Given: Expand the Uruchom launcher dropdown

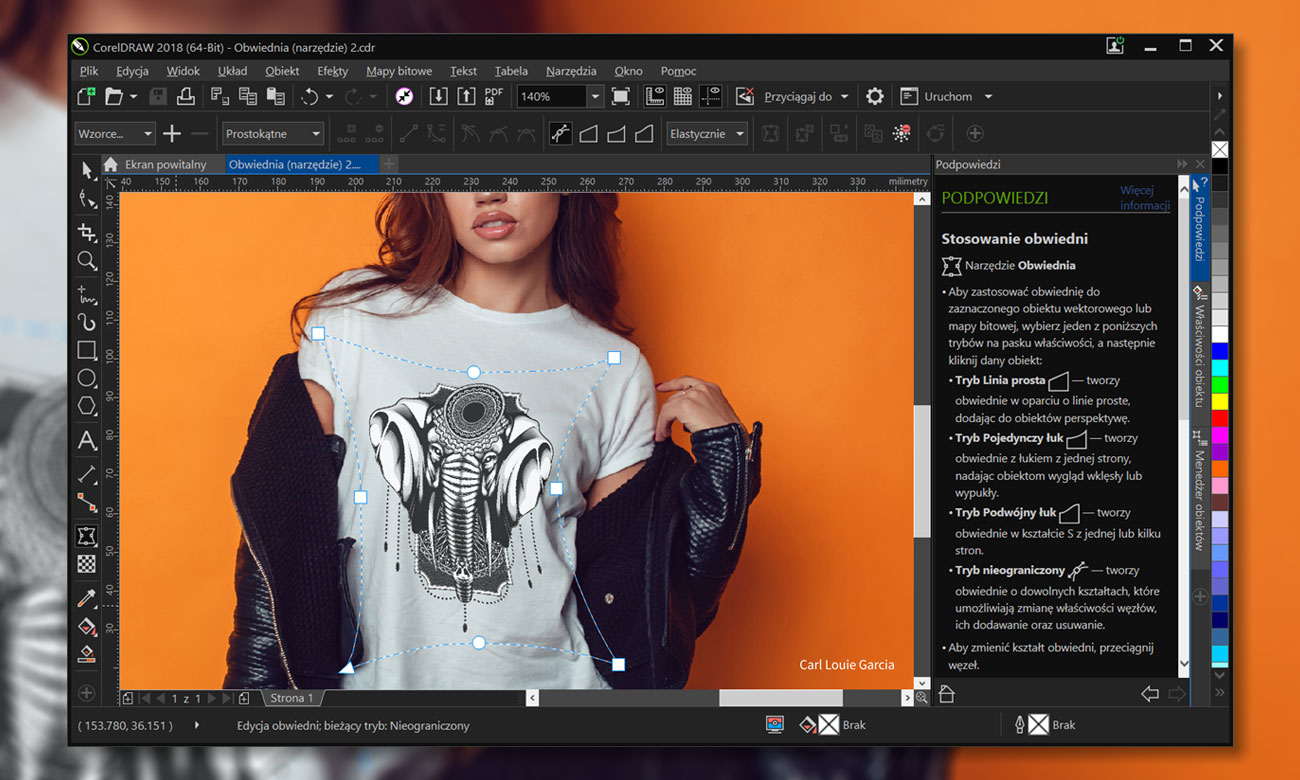Looking at the screenshot, I should [988, 97].
